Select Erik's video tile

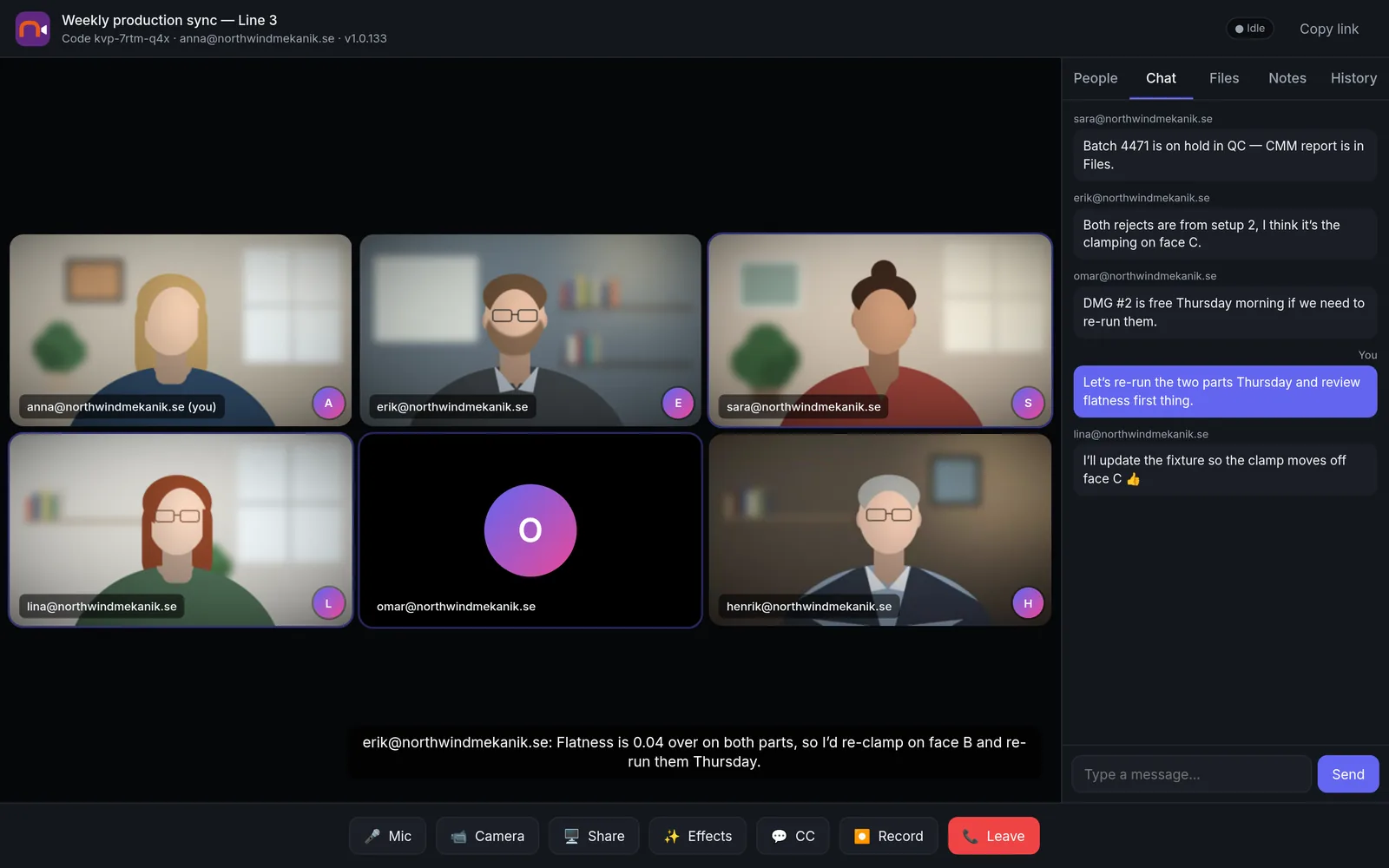tap(530, 330)
